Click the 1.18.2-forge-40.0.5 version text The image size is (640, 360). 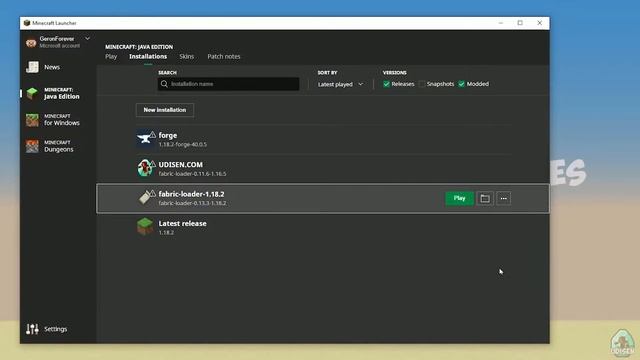click(182, 144)
